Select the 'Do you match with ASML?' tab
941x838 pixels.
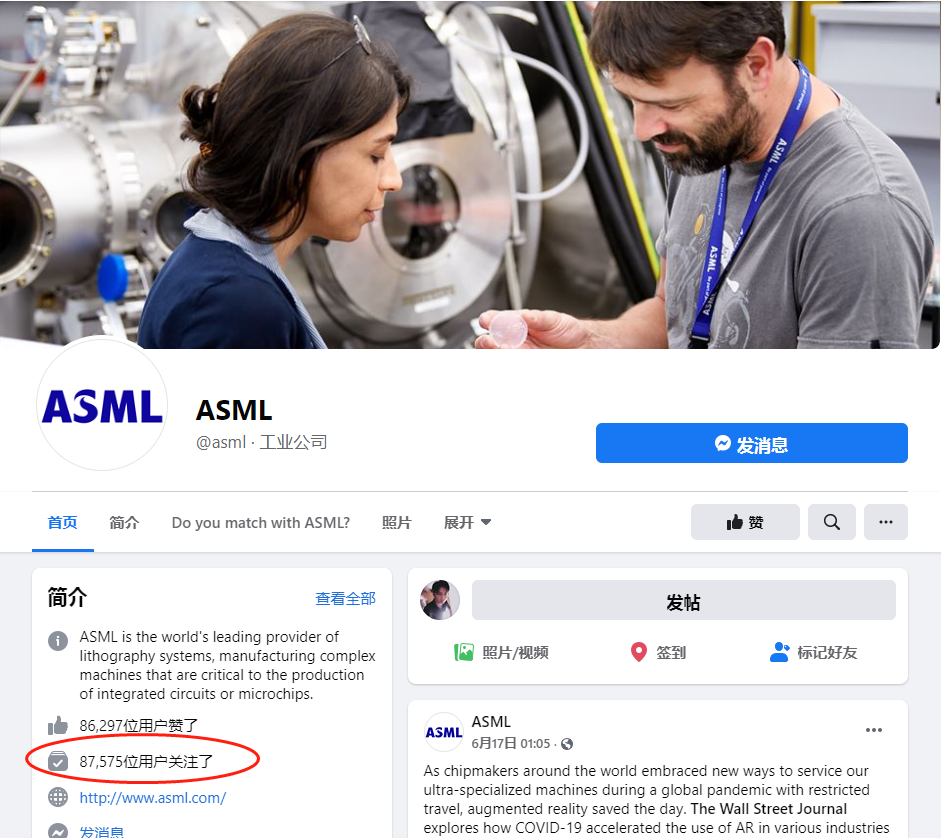(x=260, y=522)
